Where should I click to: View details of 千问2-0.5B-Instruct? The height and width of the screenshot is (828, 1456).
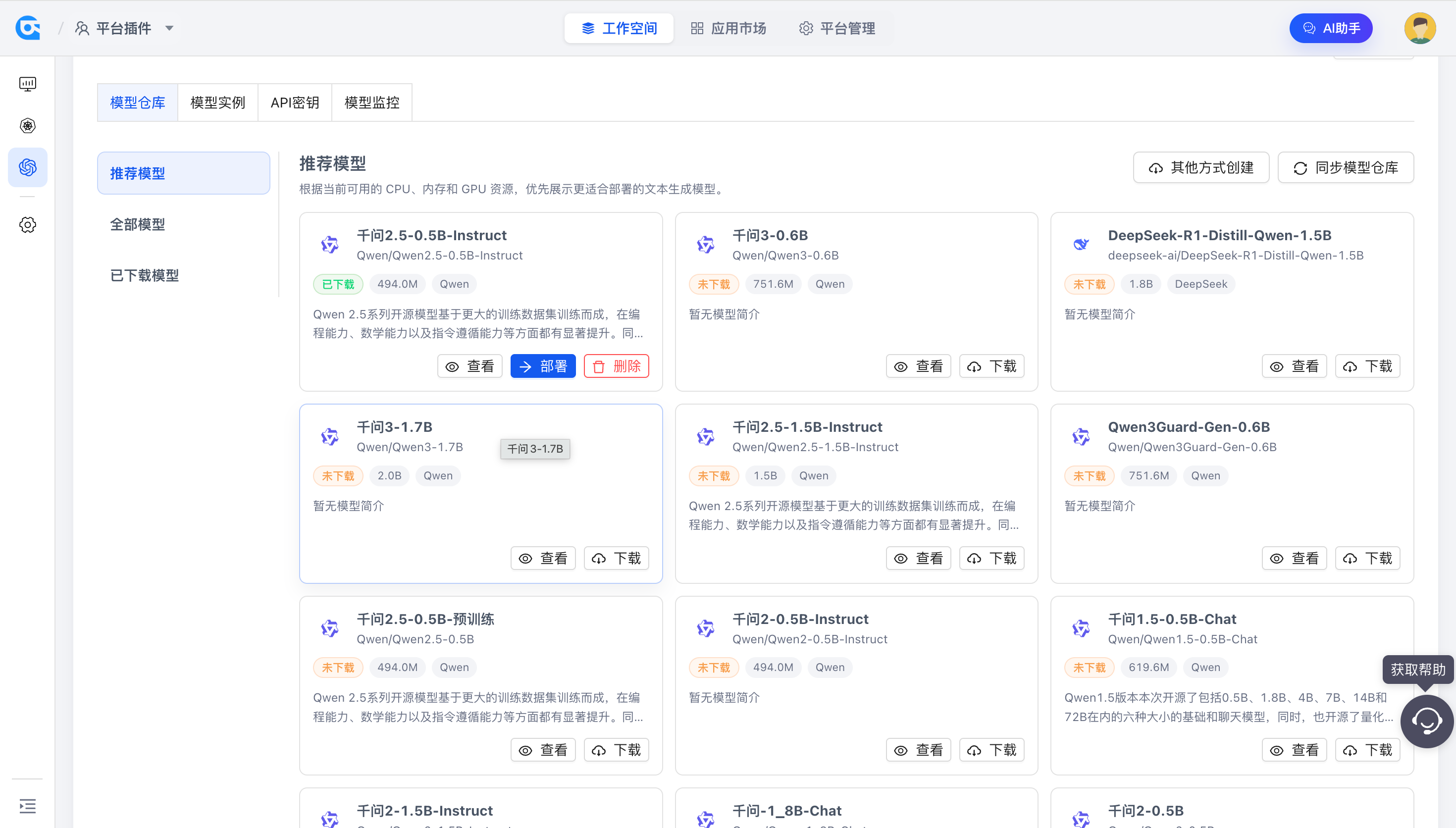pos(918,750)
